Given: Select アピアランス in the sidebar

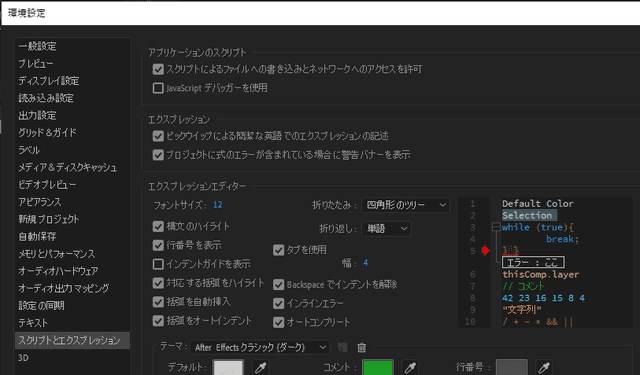Looking at the screenshot, I should click(x=72, y=202).
